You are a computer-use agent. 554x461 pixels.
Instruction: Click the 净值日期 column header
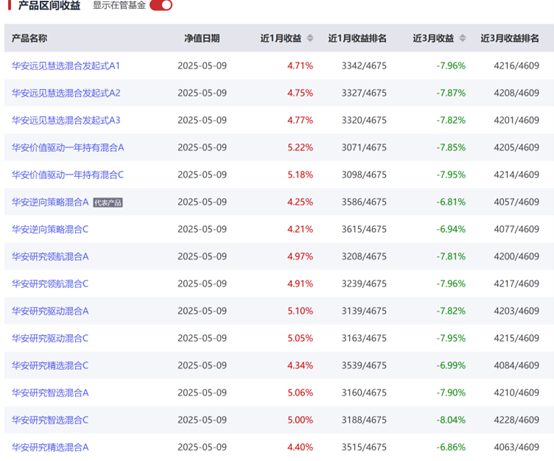coord(202,38)
